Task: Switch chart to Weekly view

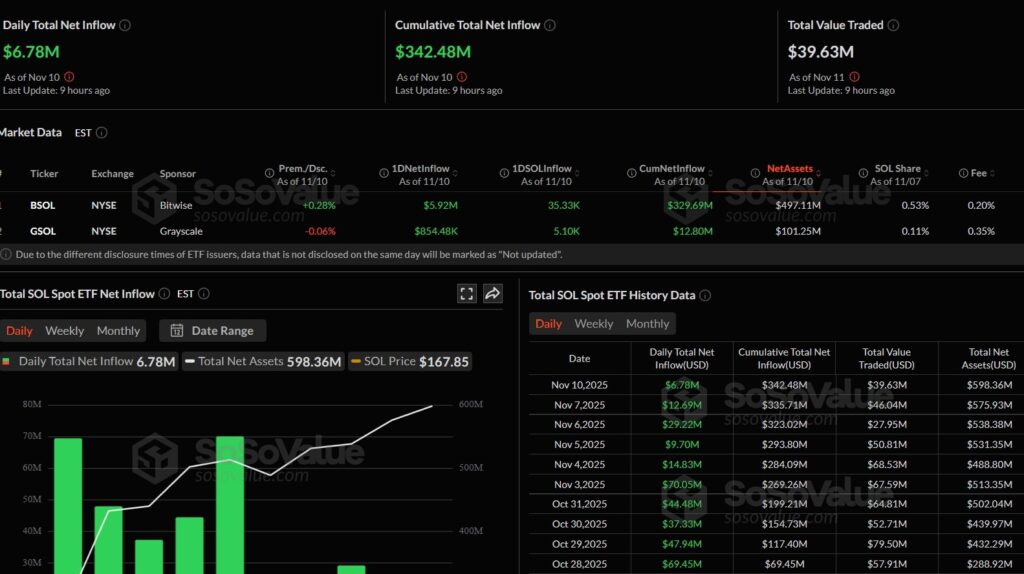Action: point(65,330)
